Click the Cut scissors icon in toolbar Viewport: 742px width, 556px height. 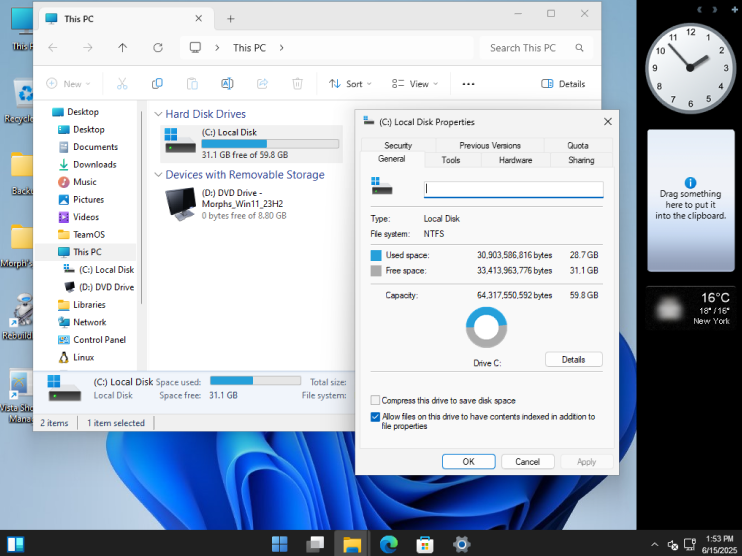(x=122, y=84)
